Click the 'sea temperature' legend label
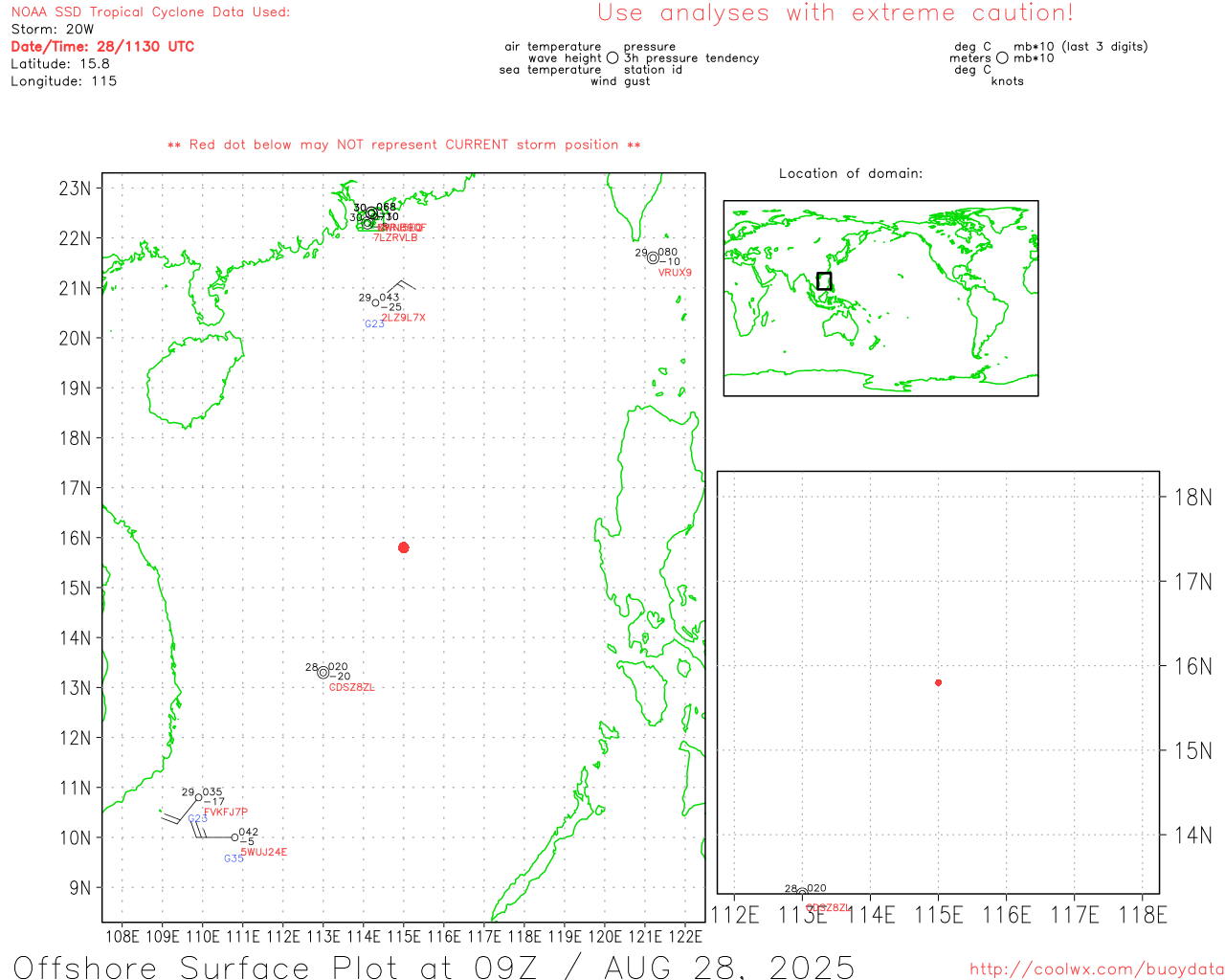This screenshot has width=1225, height=980. pyautogui.click(x=550, y=70)
